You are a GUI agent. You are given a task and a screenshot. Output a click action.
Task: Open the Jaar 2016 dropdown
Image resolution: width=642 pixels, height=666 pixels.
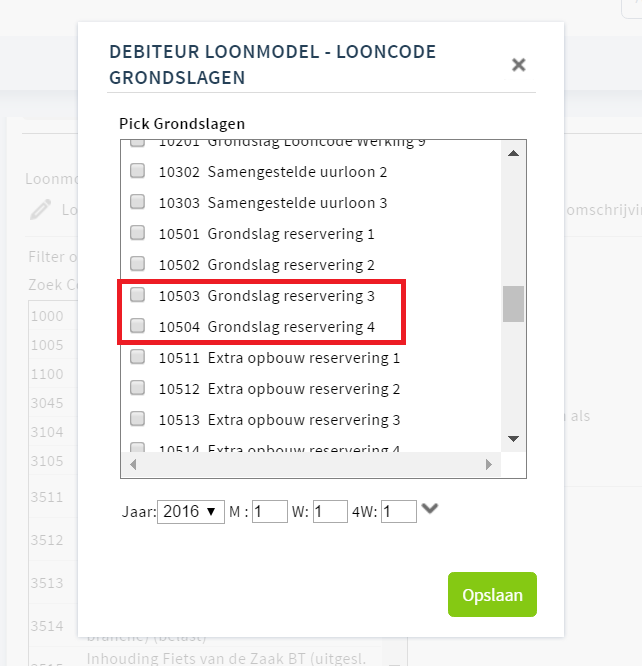[x=191, y=512]
